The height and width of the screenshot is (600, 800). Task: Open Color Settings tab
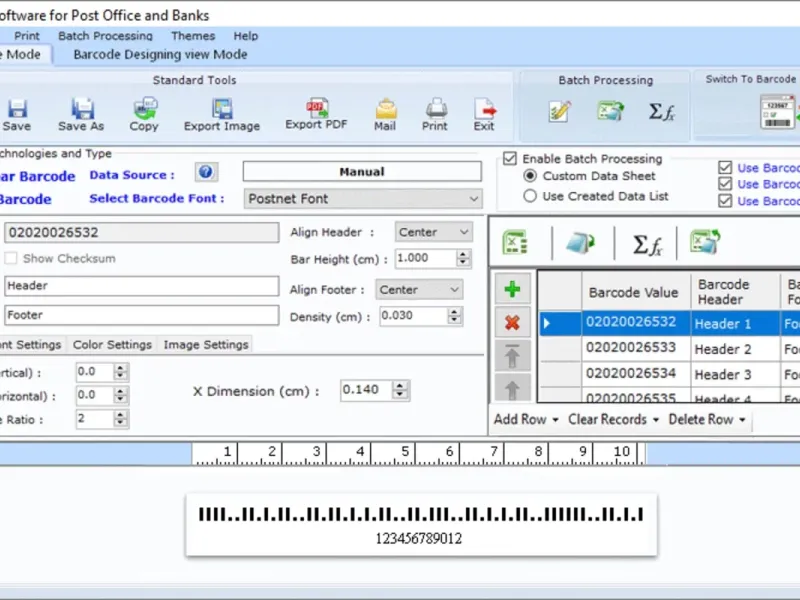pos(112,345)
